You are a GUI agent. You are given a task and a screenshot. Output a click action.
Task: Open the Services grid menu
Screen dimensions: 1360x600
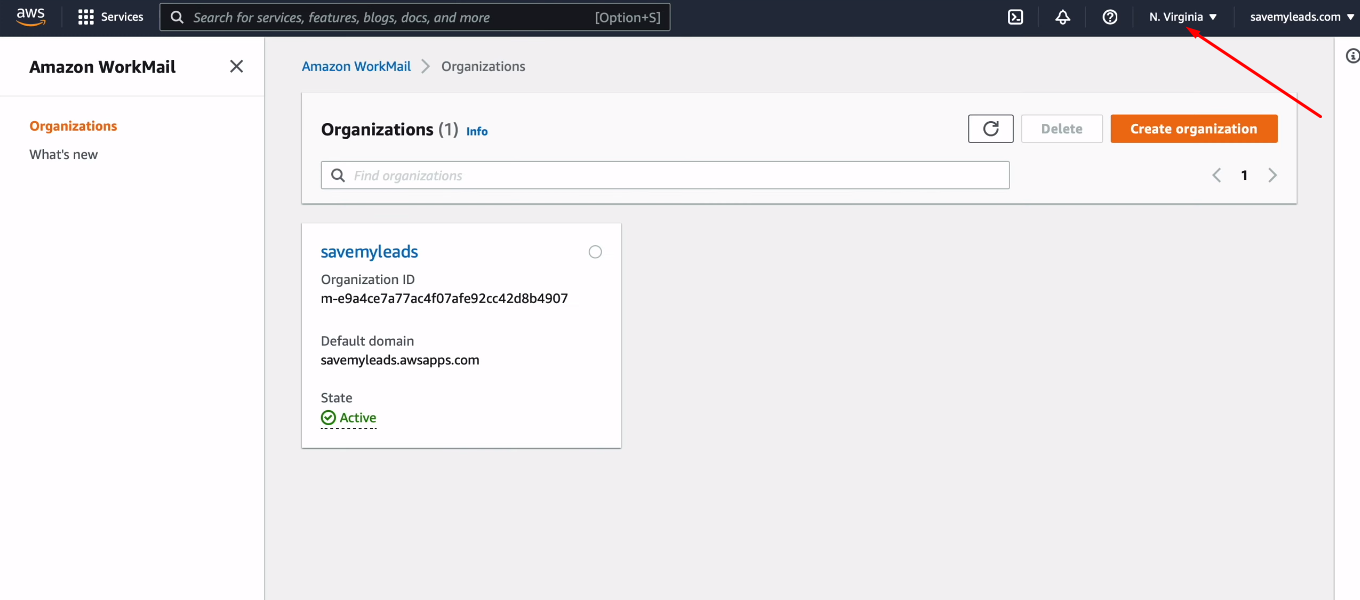[x=111, y=17]
